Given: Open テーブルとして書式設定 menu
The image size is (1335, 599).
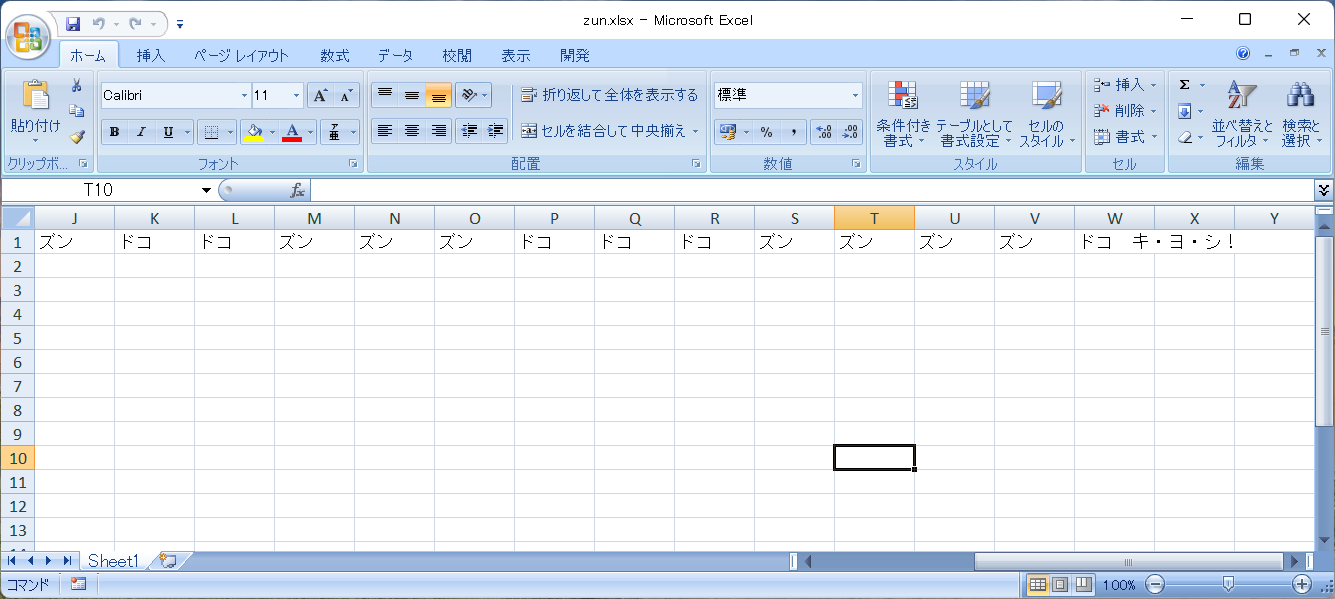Looking at the screenshot, I should [975, 114].
